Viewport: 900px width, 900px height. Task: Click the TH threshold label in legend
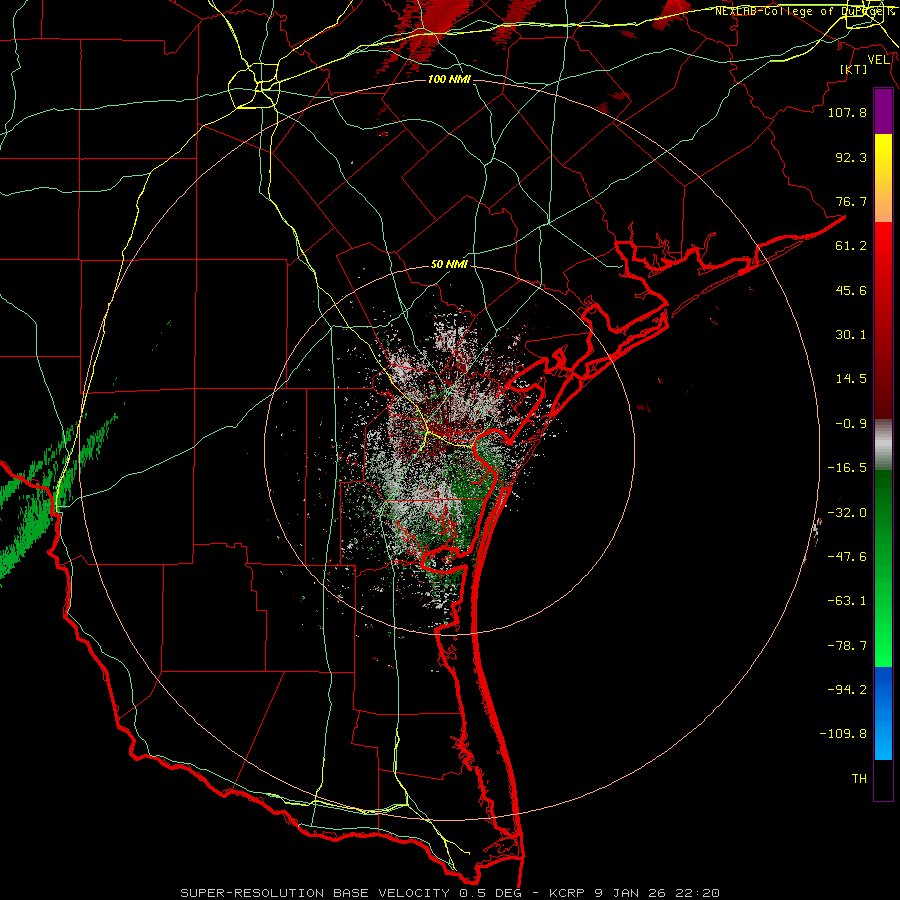click(859, 779)
